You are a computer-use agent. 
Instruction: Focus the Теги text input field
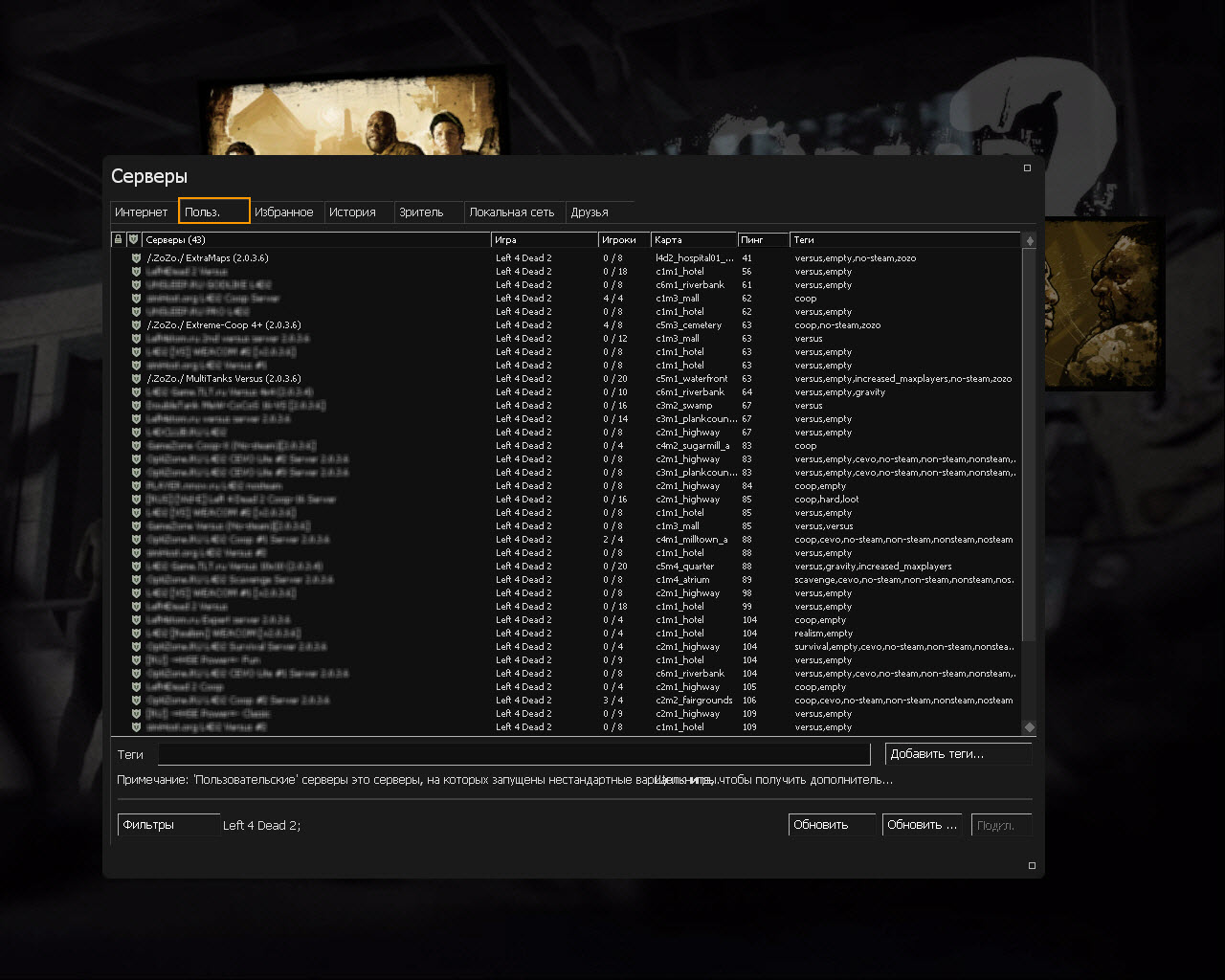point(514,754)
